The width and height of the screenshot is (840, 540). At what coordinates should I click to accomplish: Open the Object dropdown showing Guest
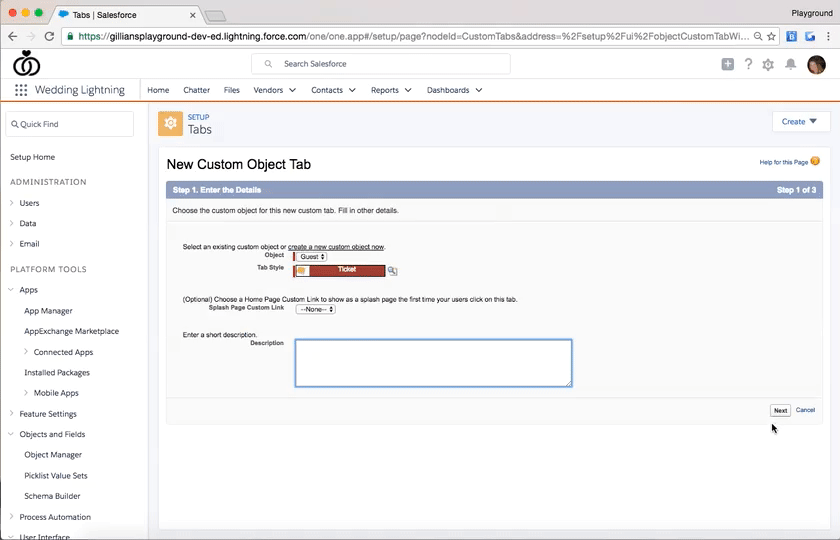312,257
